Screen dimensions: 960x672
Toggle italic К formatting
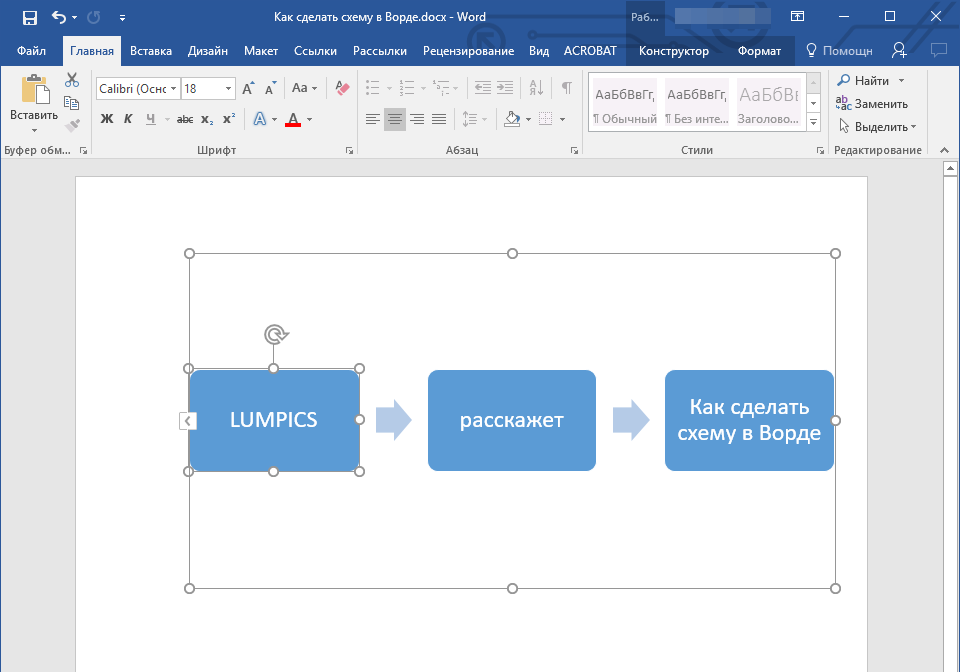click(x=128, y=119)
